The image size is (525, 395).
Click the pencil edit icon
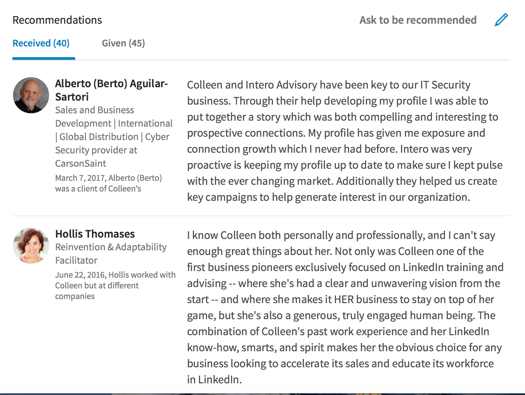pos(501,20)
